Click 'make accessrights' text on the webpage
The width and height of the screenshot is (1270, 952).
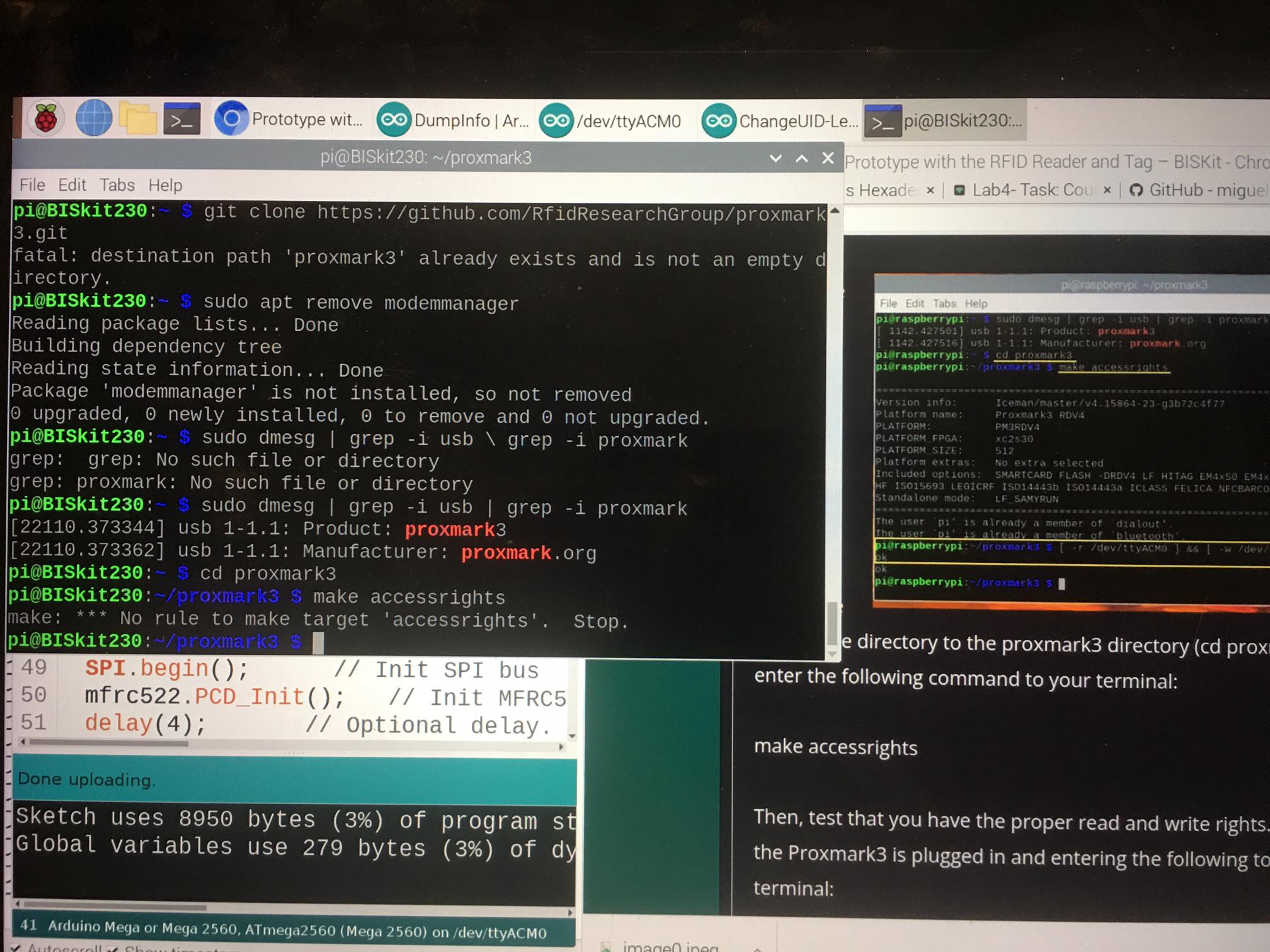835,747
